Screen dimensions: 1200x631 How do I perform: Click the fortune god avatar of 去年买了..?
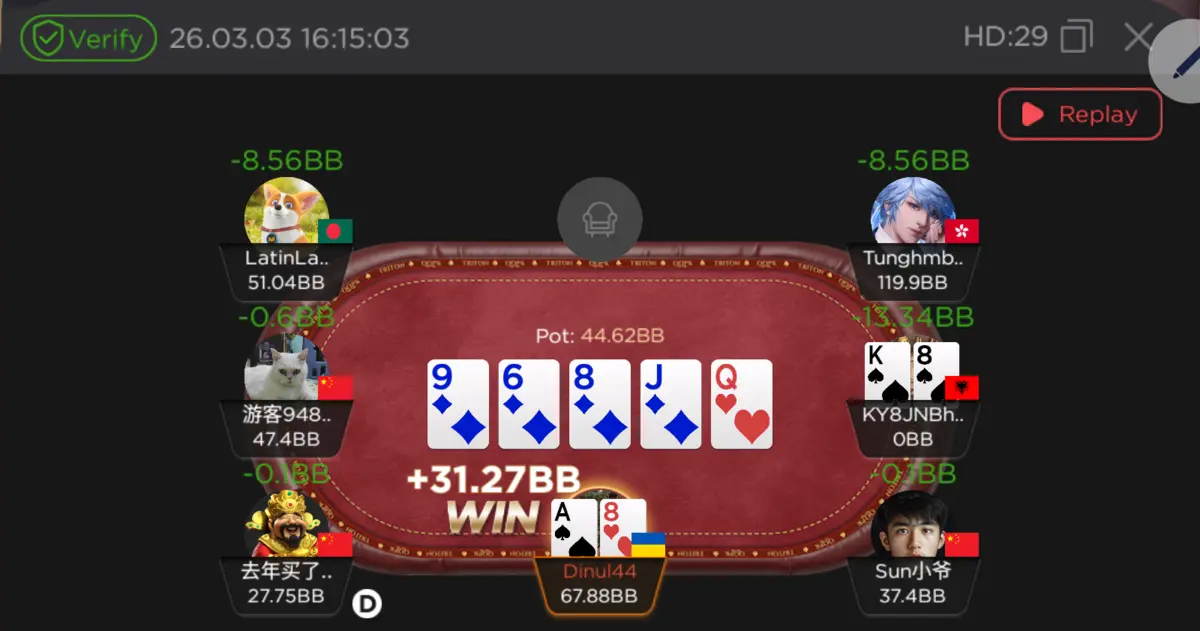coord(286,524)
